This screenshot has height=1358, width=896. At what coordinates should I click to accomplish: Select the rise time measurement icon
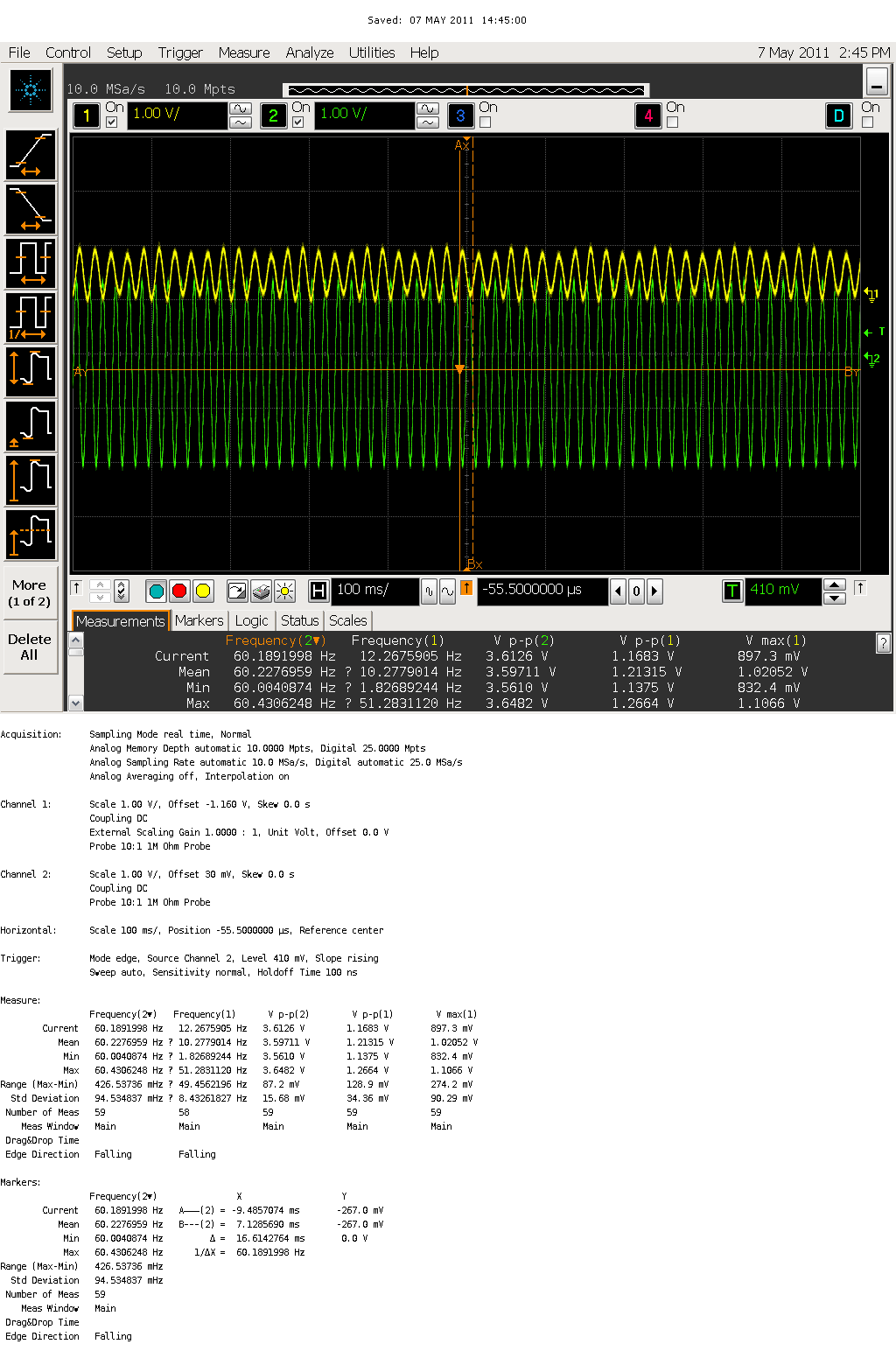pos(31,155)
